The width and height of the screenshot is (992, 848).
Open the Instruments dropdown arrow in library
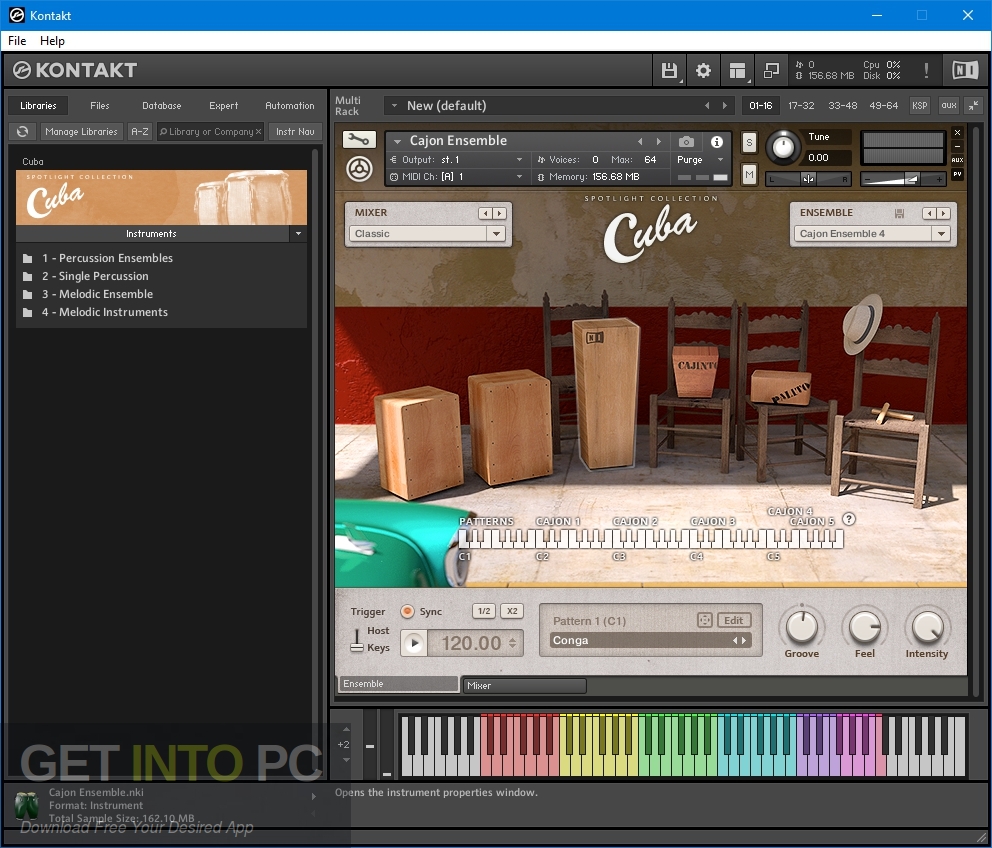[x=298, y=234]
